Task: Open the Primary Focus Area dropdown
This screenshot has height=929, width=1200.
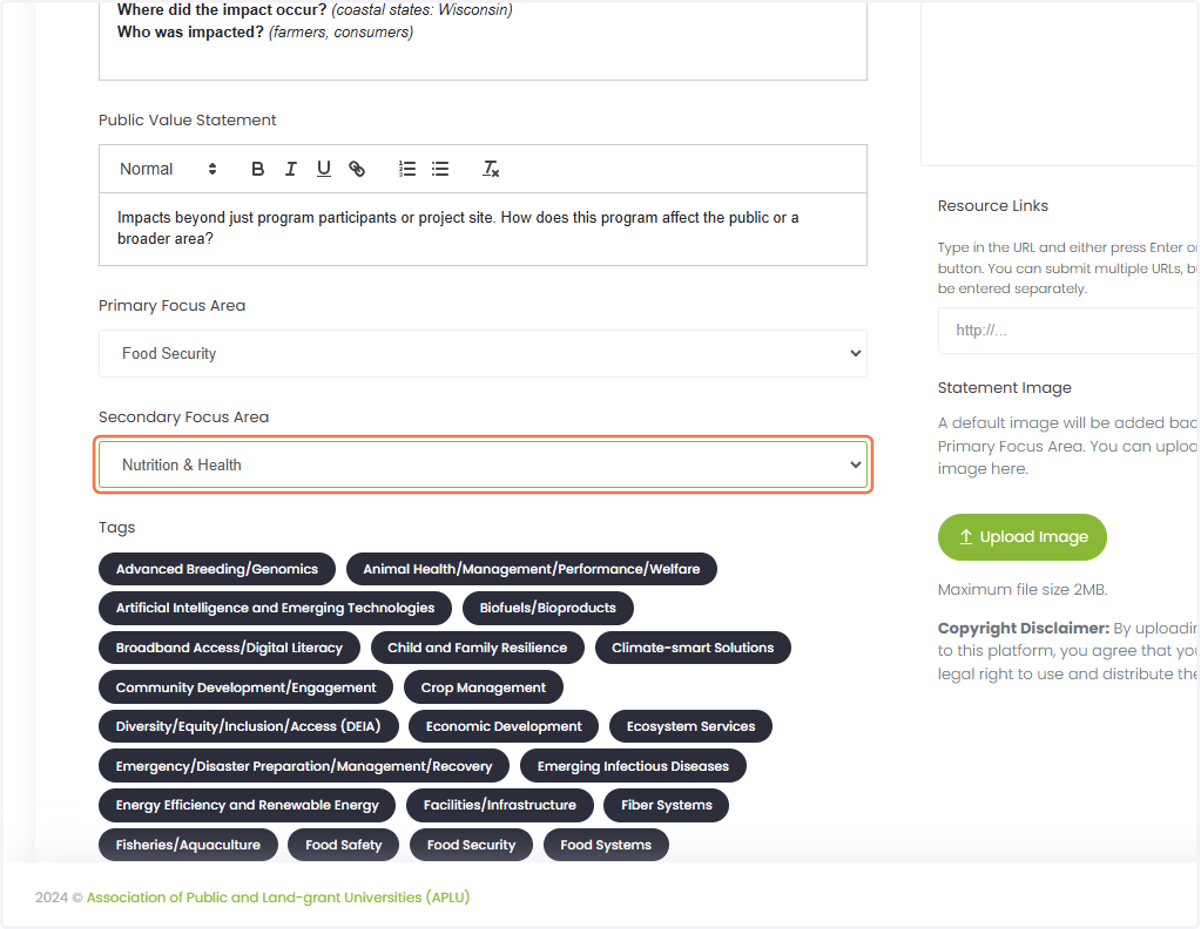Action: click(483, 353)
